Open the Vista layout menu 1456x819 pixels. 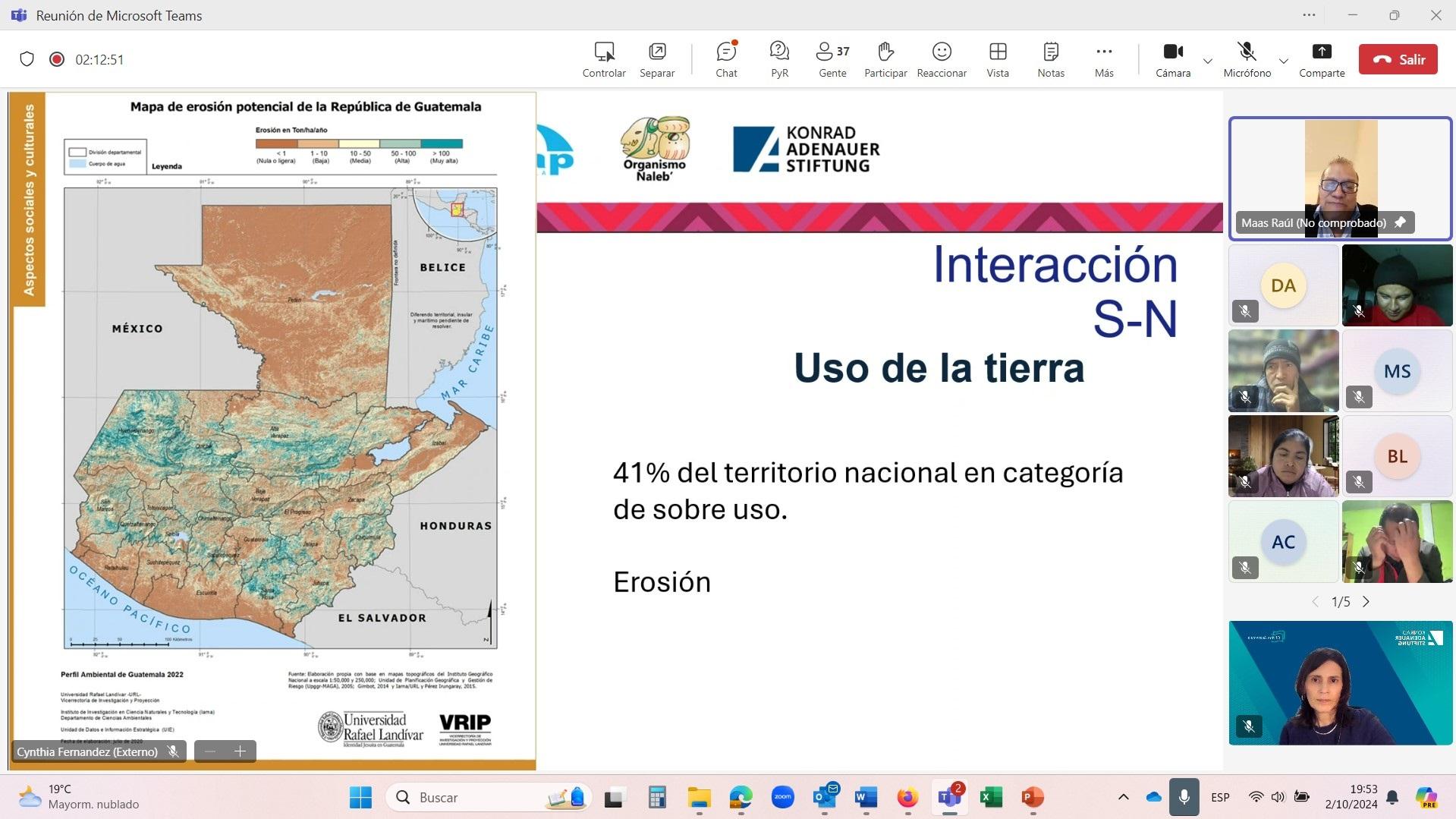point(998,59)
